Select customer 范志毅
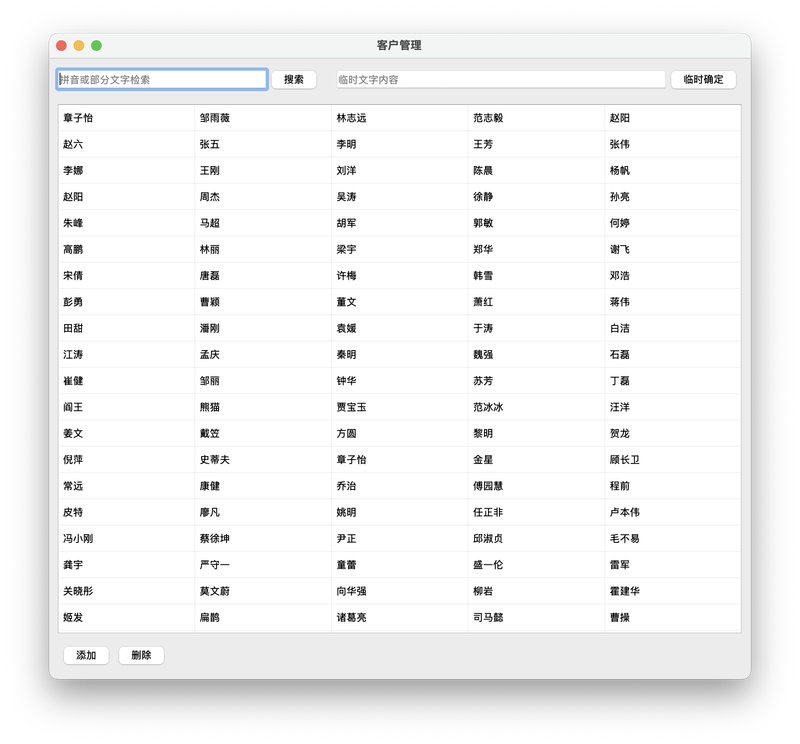 537,118
